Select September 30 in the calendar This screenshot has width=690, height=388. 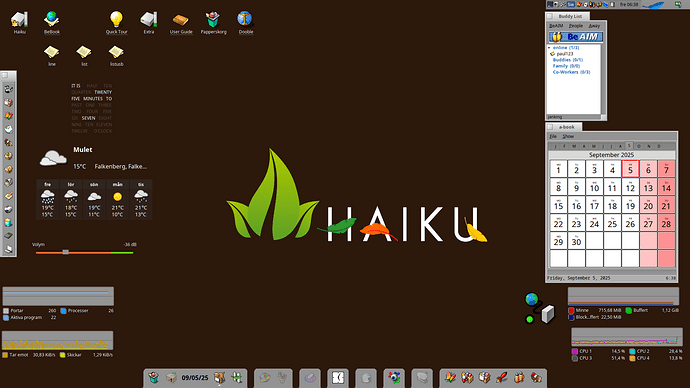[576, 241]
